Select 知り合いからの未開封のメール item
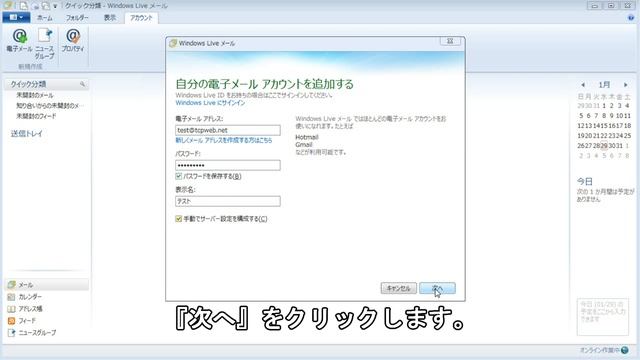 click(50, 105)
